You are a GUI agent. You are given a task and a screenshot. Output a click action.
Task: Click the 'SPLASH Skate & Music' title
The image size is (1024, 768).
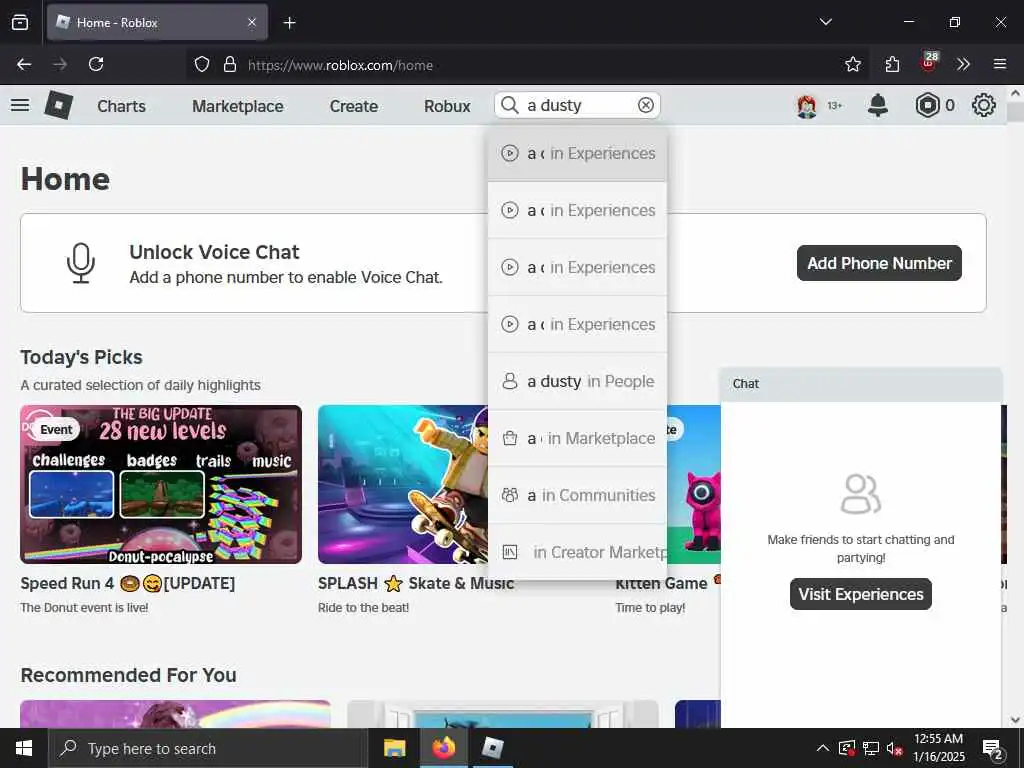pyautogui.click(x=415, y=583)
